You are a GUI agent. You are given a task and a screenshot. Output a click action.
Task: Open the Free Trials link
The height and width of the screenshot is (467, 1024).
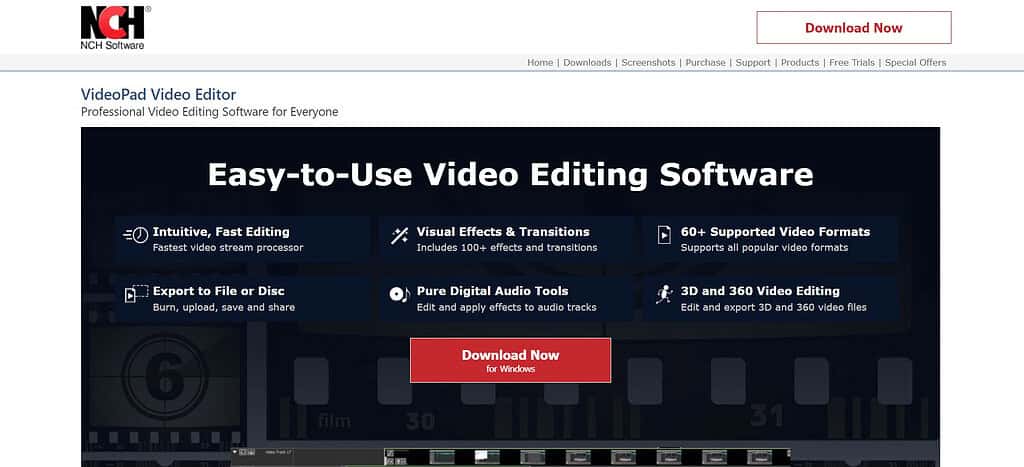(852, 63)
